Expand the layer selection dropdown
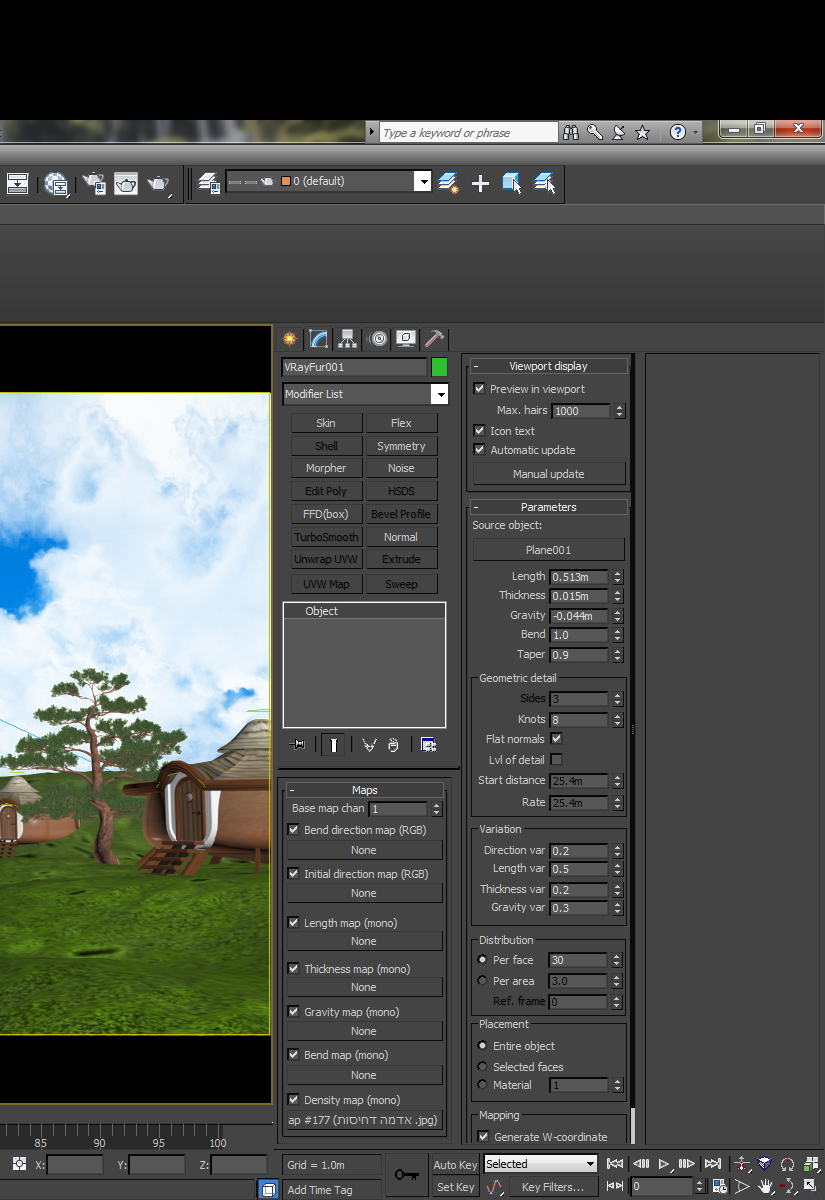The width and height of the screenshot is (825, 1200). tap(423, 181)
